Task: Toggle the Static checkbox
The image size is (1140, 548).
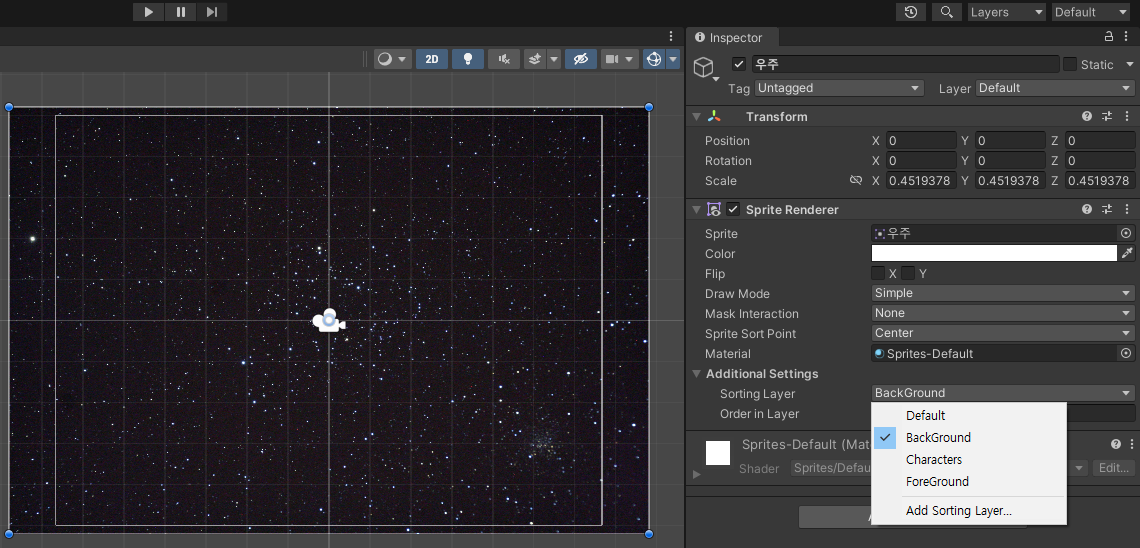Action: pyautogui.click(x=1069, y=64)
